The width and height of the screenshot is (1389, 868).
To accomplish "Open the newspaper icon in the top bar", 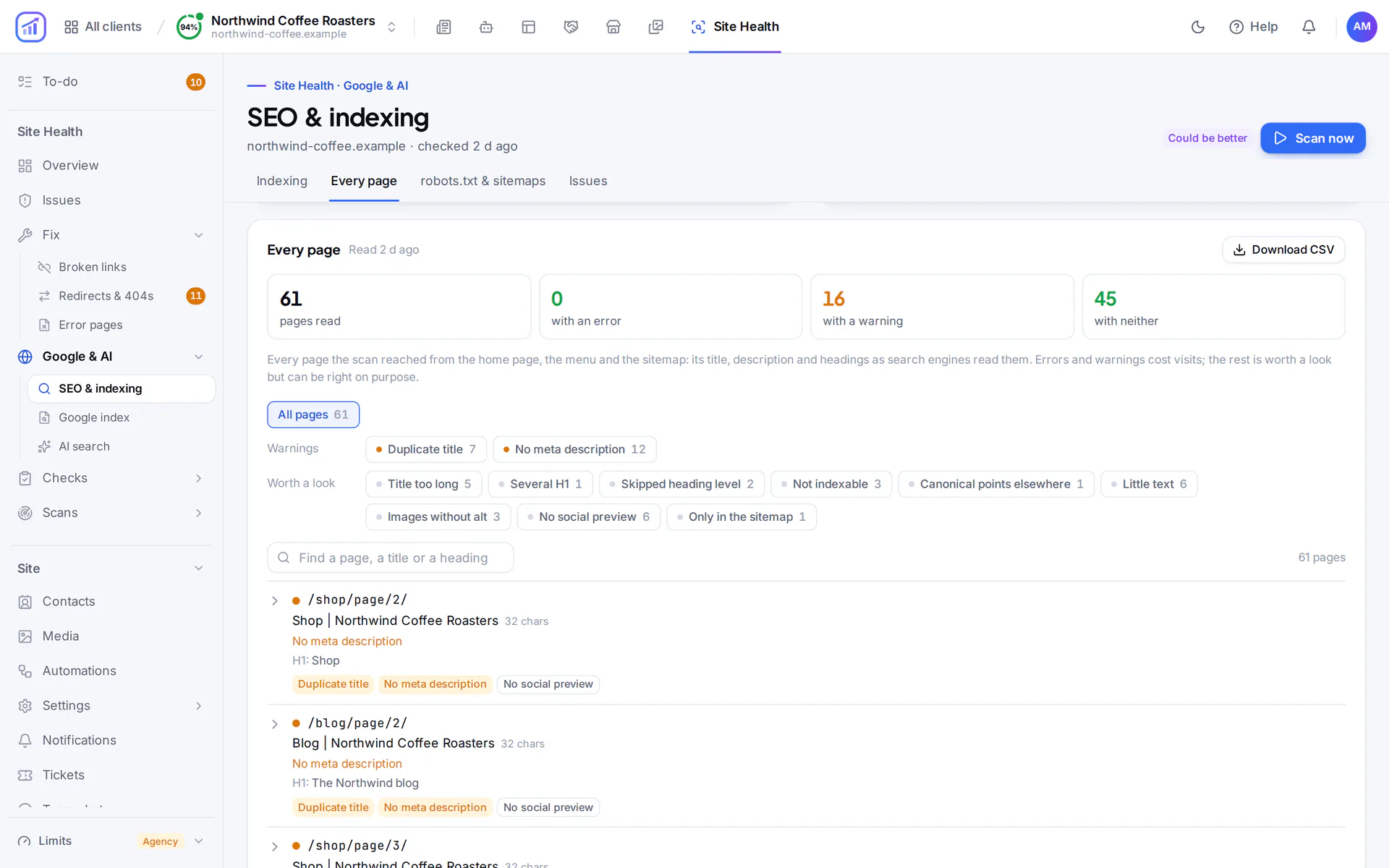I will [443, 27].
